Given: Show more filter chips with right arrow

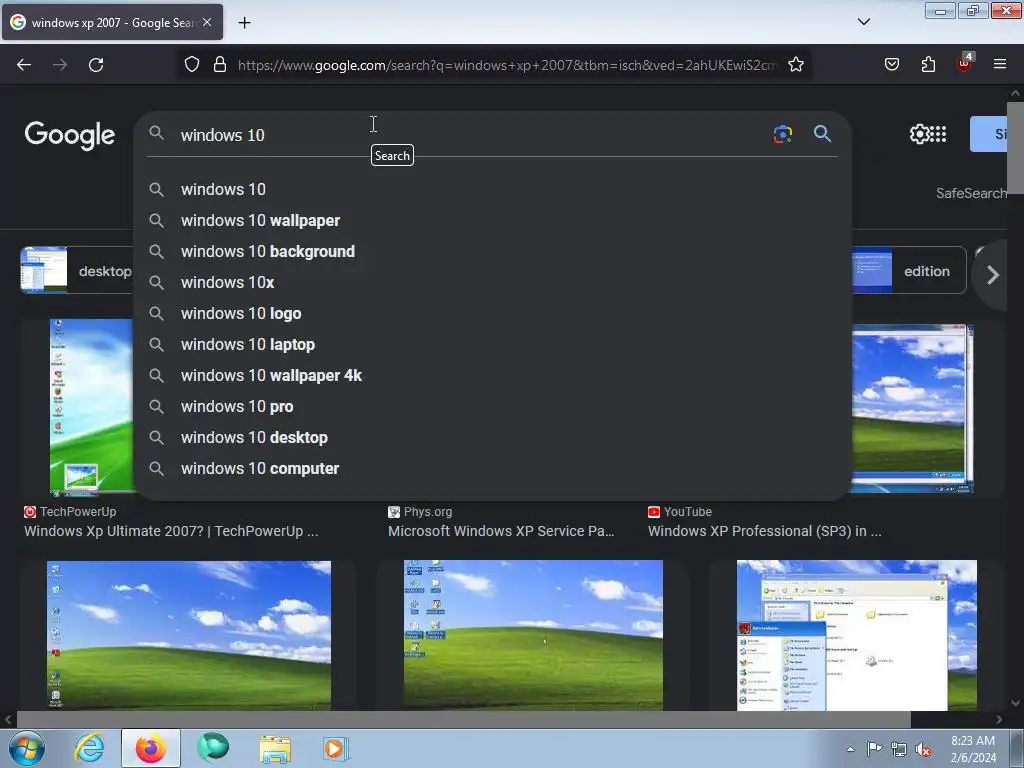Looking at the screenshot, I should point(993,275).
